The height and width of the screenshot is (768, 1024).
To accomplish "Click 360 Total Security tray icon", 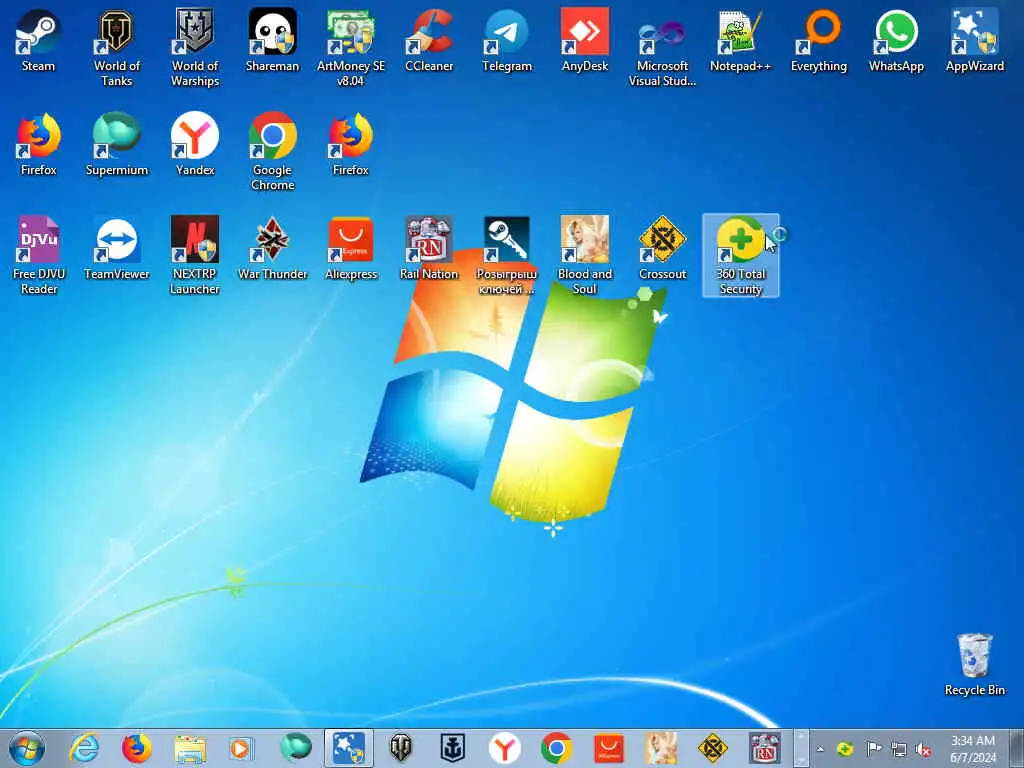I will point(845,749).
